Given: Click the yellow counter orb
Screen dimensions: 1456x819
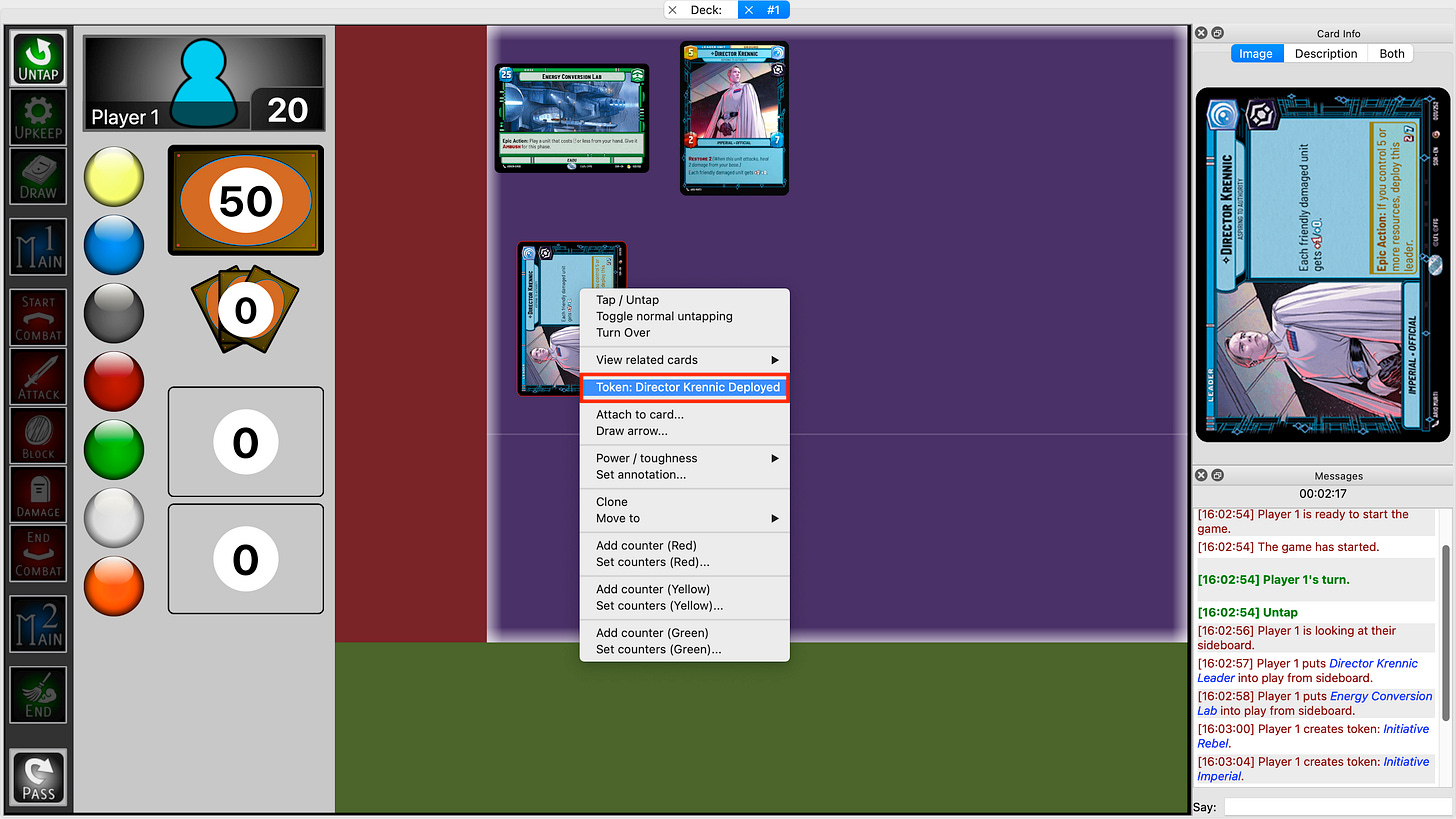Looking at the screenshot, I should tap(114, 177).
